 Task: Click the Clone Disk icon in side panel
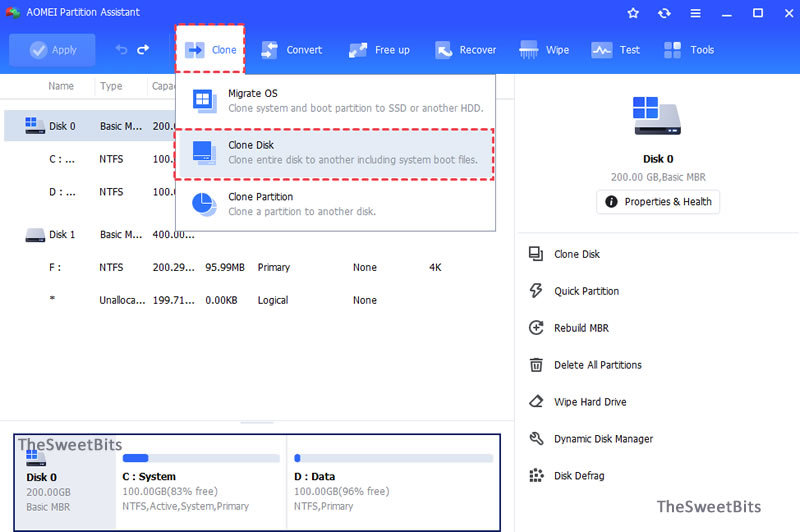(536, 254)
